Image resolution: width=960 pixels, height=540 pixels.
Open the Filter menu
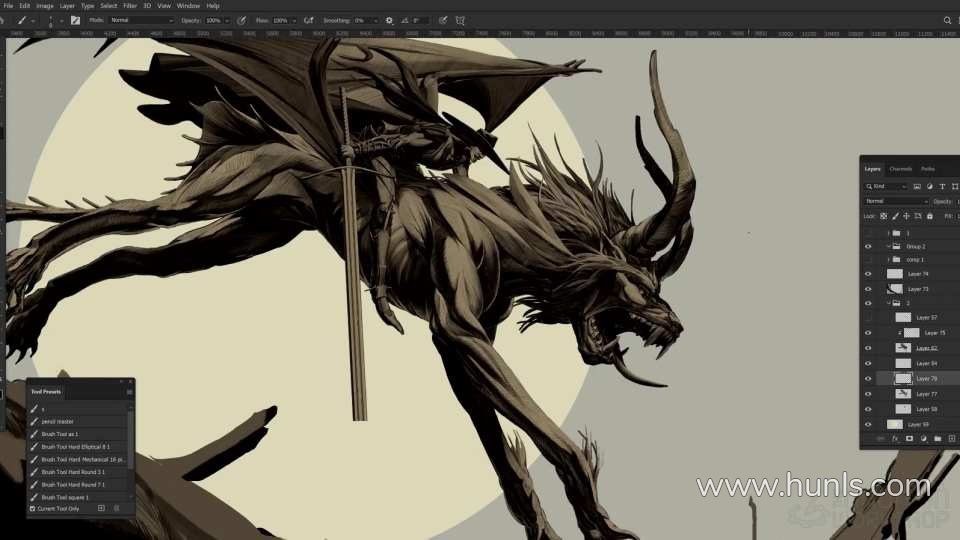click(130, 6)
